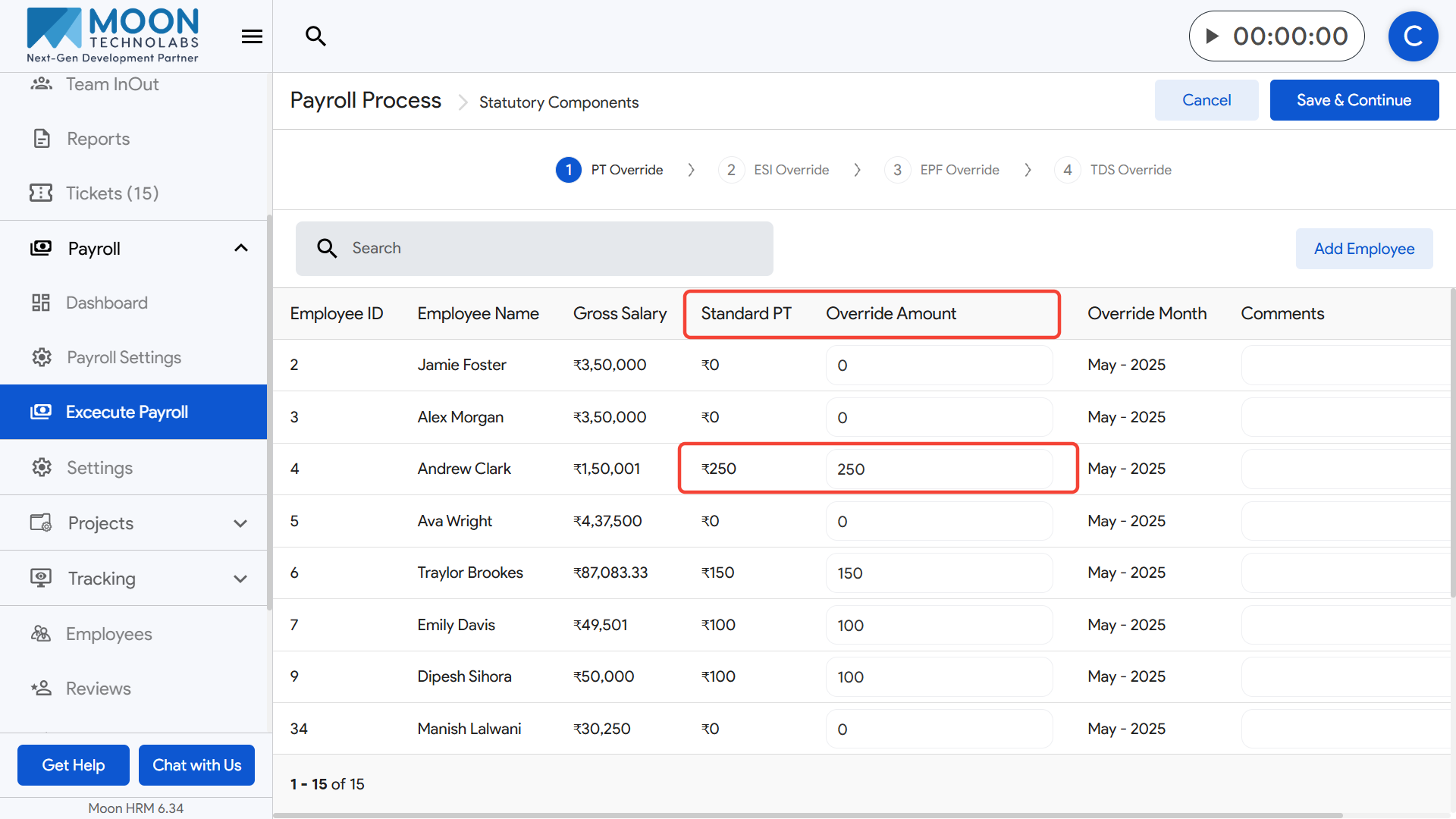Click the hamburger menu icon
This screenshot has width=1456, height=819.
(252, 36)
